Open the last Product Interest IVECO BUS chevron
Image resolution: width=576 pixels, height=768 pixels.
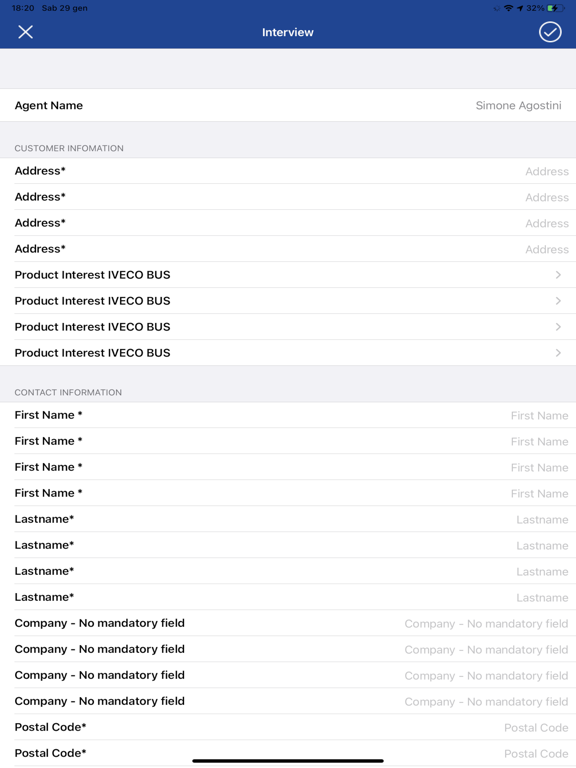(x=558, y=353)
